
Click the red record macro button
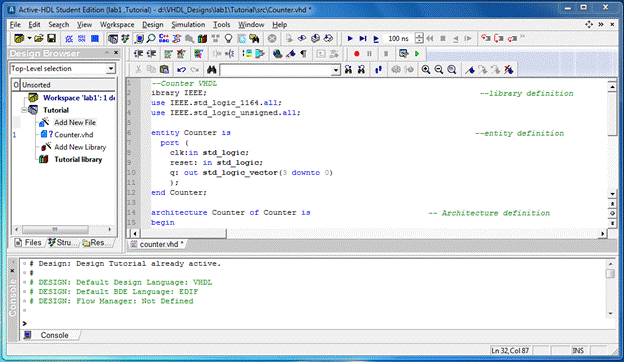(x=357, y=54)
